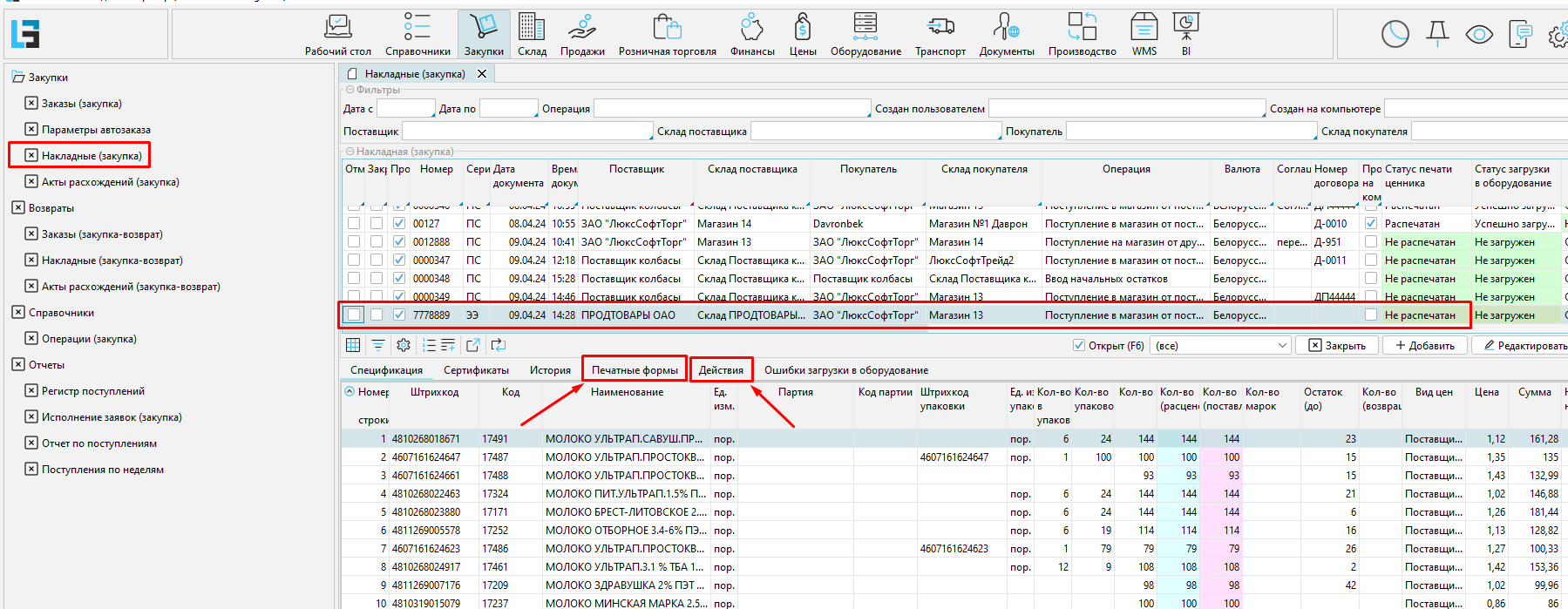
Task: Click the Добавить button
Action: (1424, 346)
